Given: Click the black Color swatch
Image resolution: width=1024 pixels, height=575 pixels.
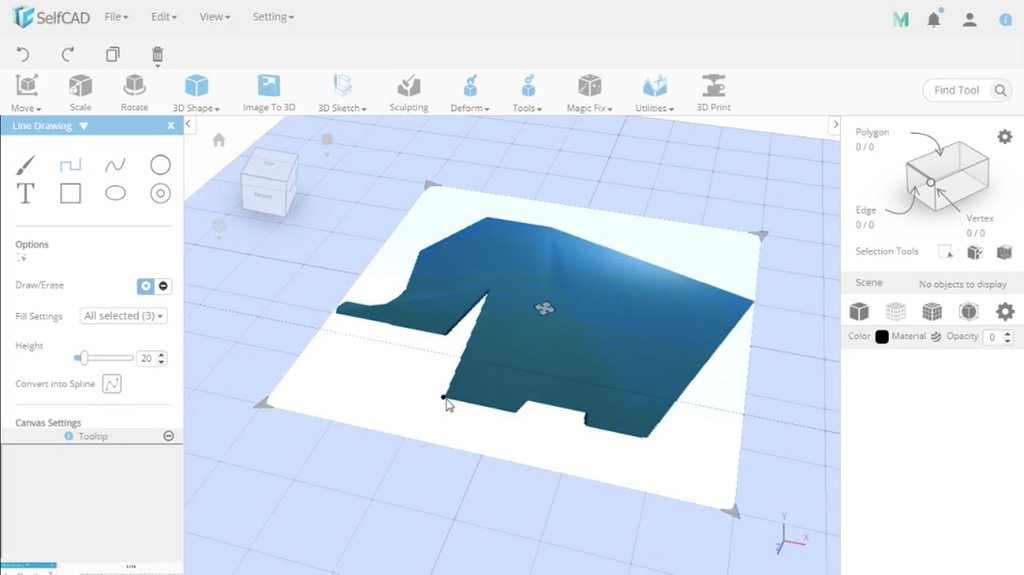Looking at the screenshot, I should click(882, 337).
